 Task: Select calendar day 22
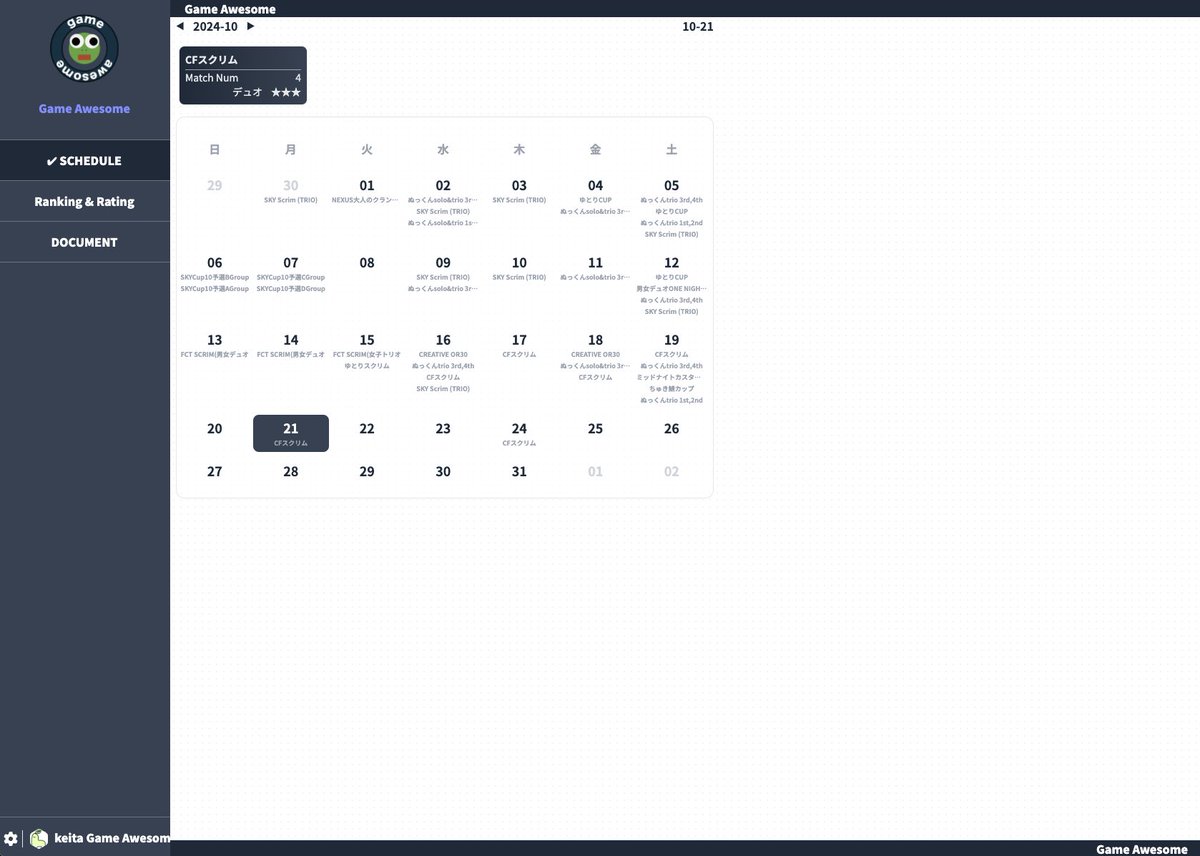coord(367,428)
